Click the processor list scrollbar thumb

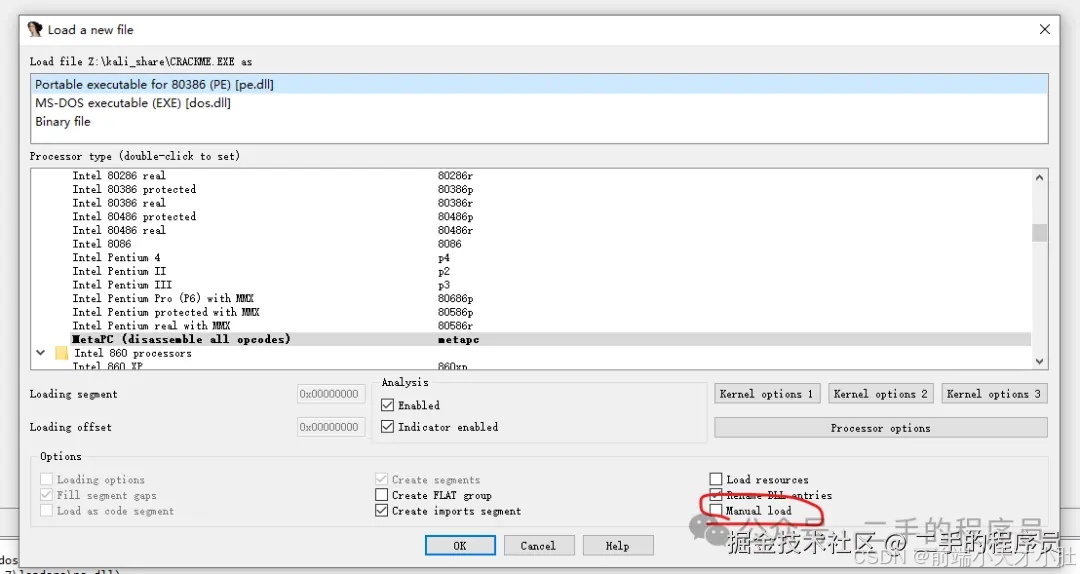(x=1039, y=233)
